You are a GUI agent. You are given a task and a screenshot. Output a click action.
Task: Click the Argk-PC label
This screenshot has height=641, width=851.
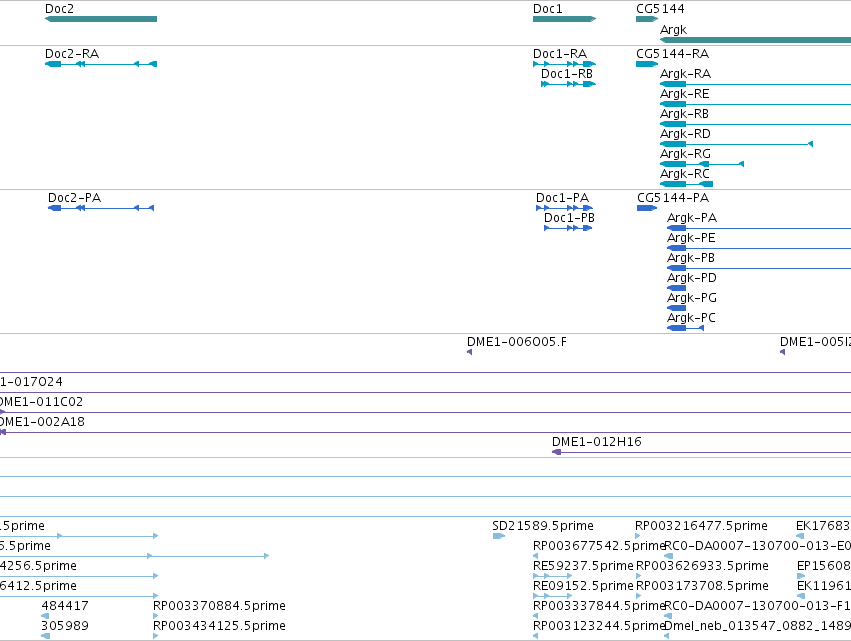pyautogui.click(x=691, y=319)
